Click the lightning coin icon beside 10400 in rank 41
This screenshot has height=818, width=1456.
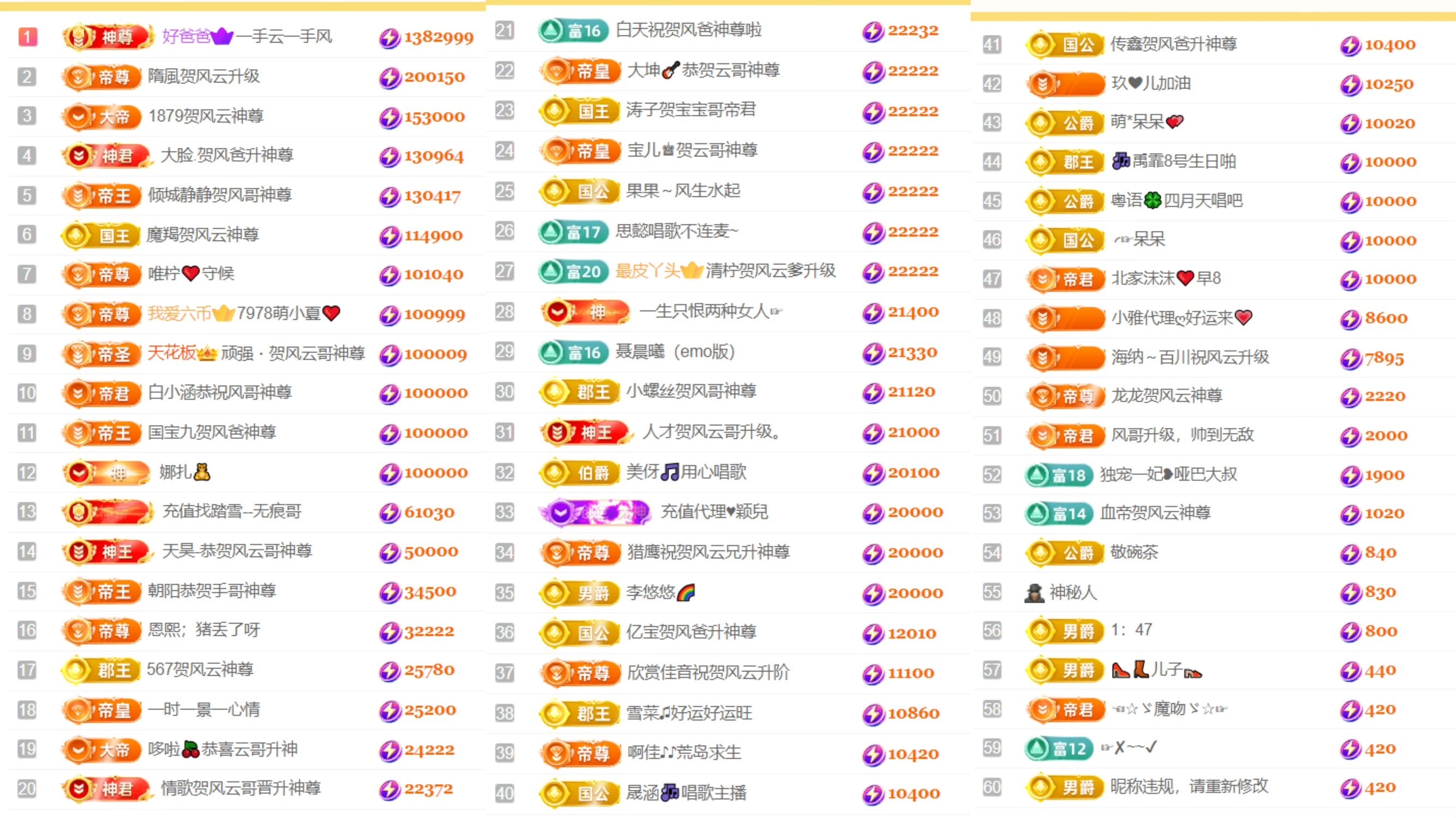click(x=1351, y=45)
